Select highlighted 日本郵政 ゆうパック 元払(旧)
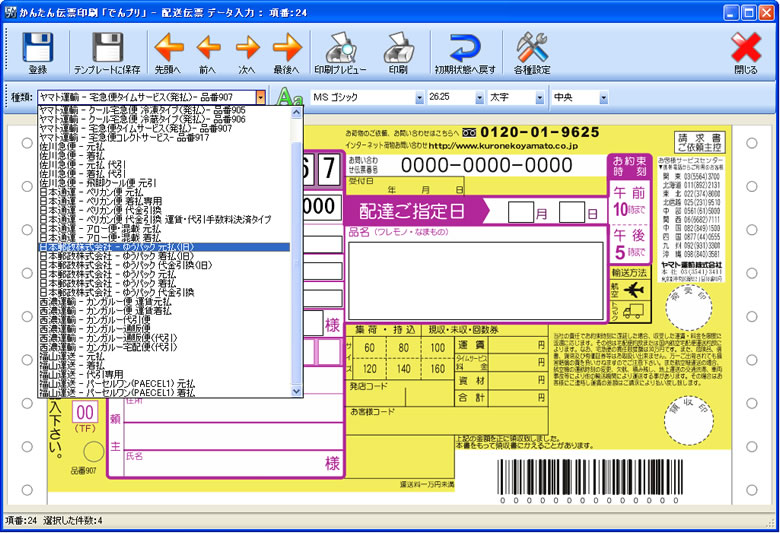The height and width of the screenshot is (533, 780). point(164,247)
